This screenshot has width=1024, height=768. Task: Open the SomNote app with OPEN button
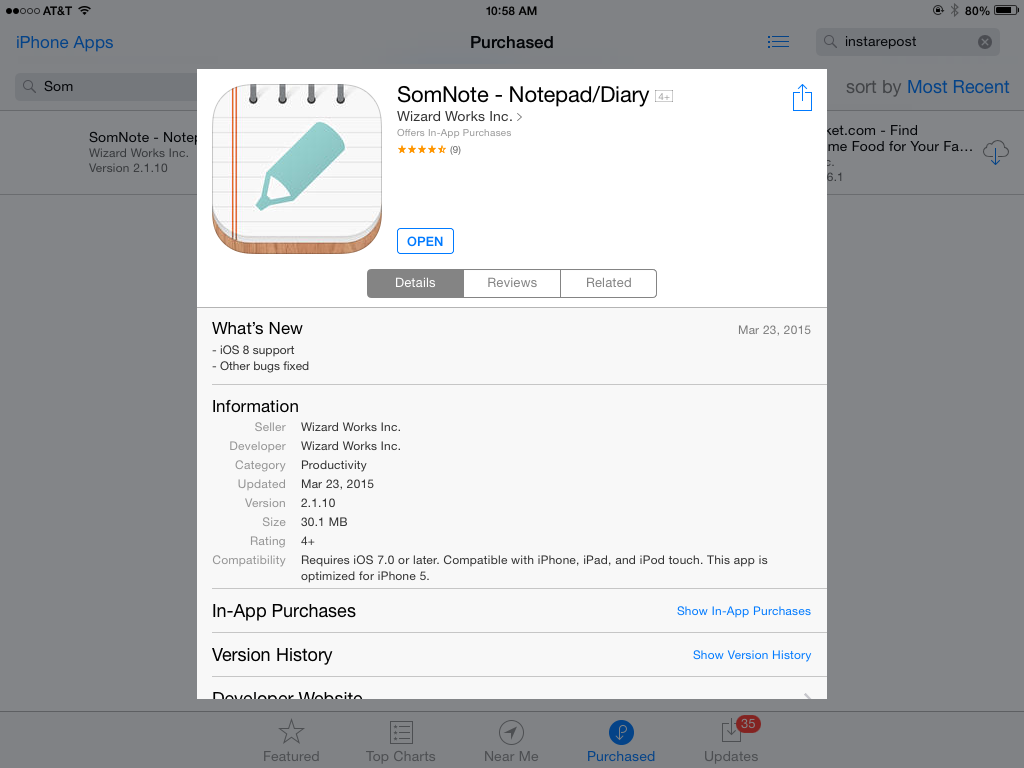(x=425, y=241)
